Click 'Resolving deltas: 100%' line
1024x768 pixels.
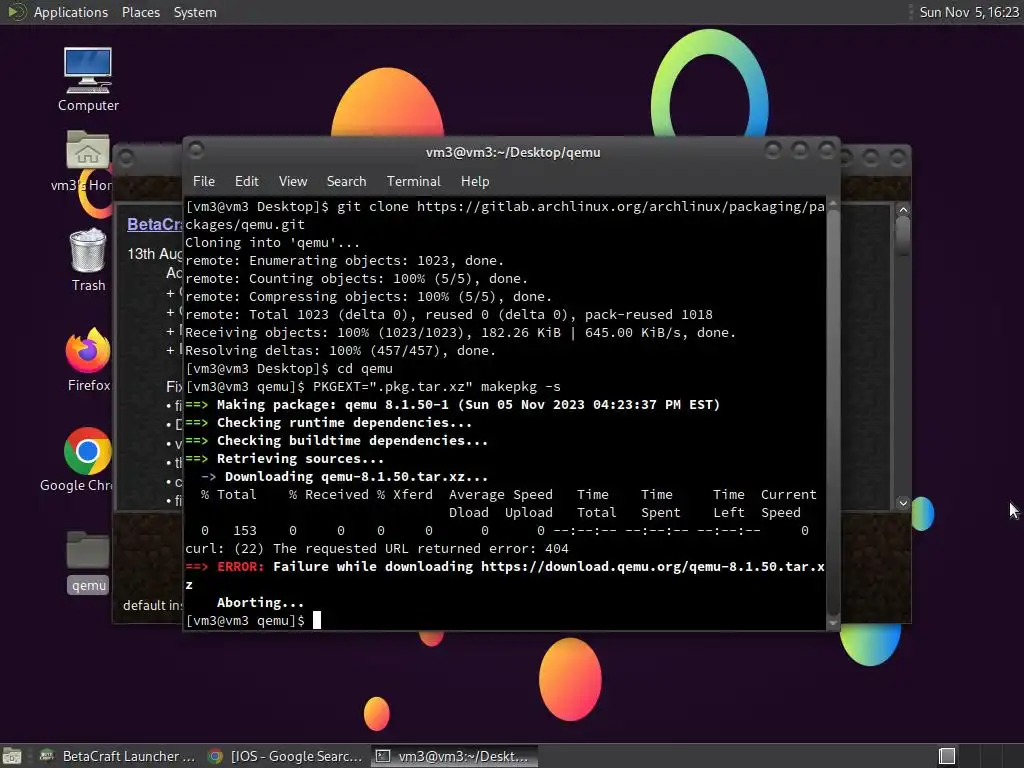coord(340,351)
